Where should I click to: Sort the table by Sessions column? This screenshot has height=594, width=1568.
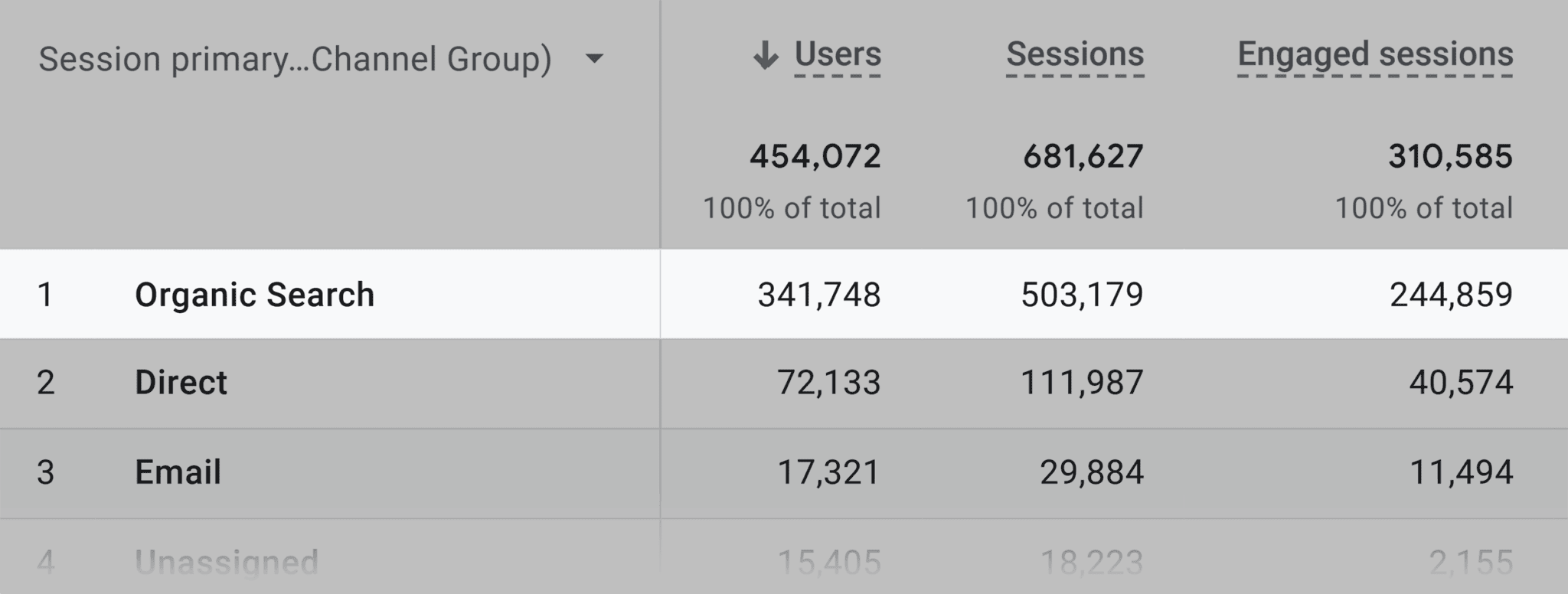(1075, 54)
